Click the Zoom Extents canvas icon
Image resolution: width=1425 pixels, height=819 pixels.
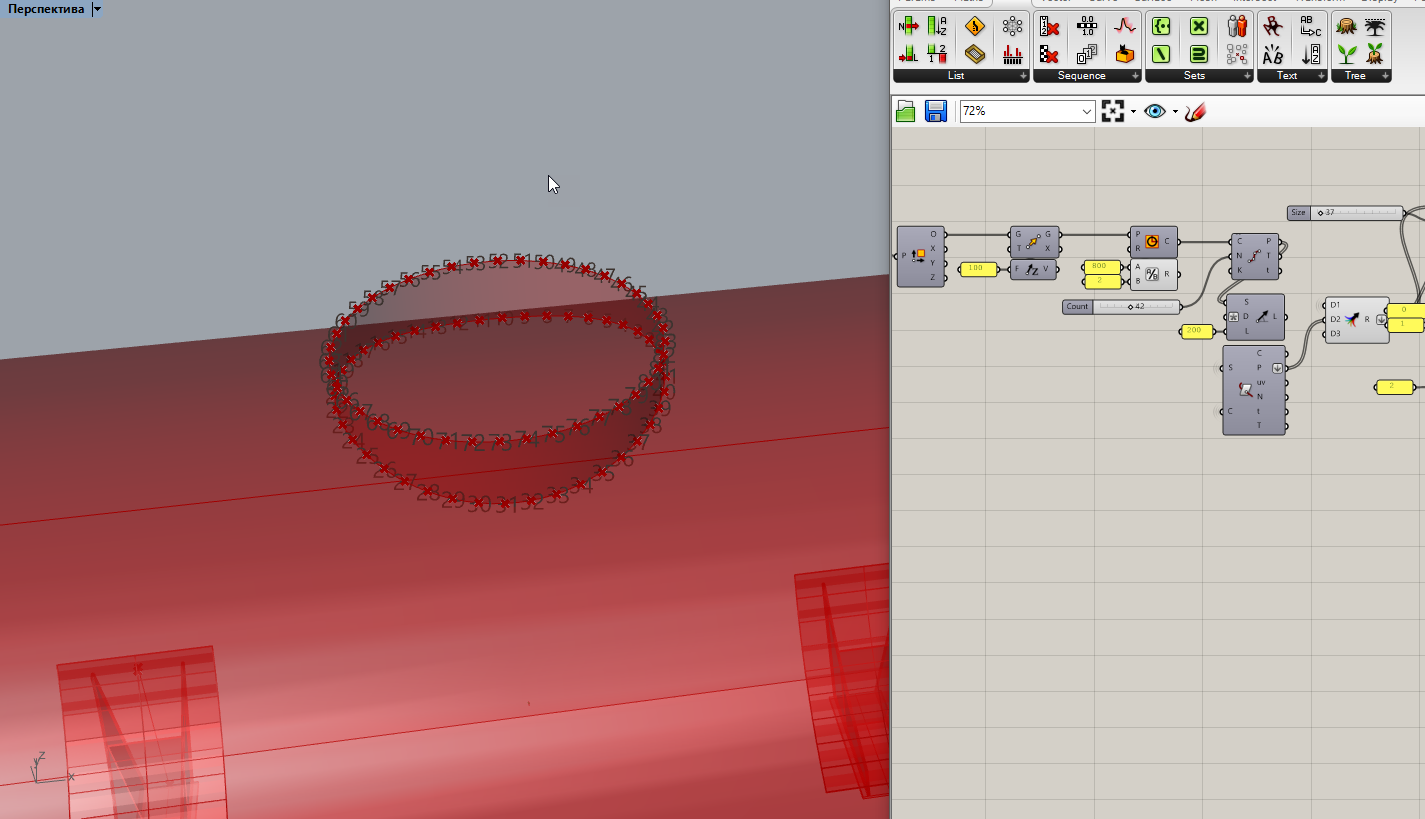pos(1113,111)
